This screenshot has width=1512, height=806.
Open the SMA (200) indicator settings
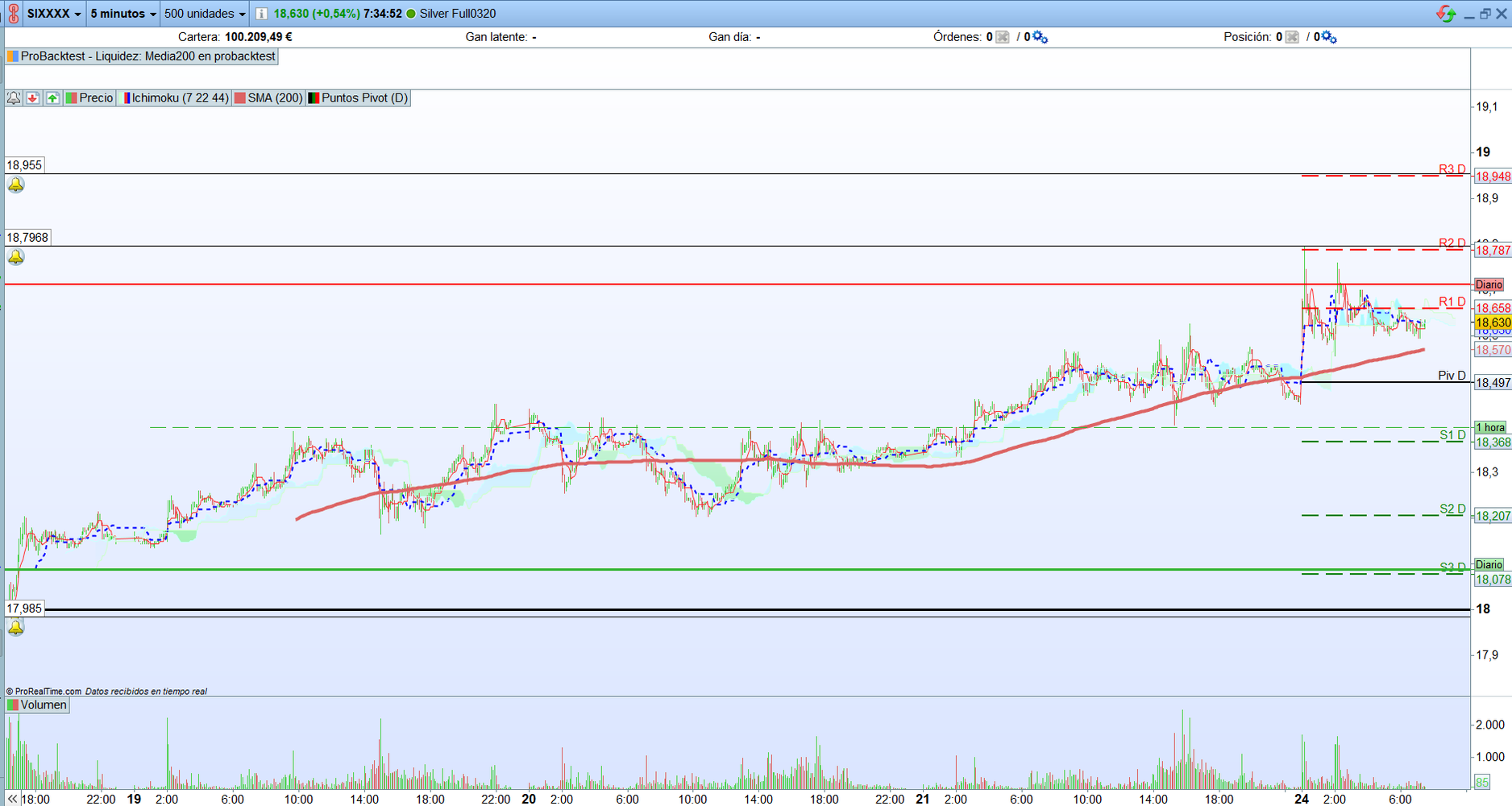tap(268, 98)
